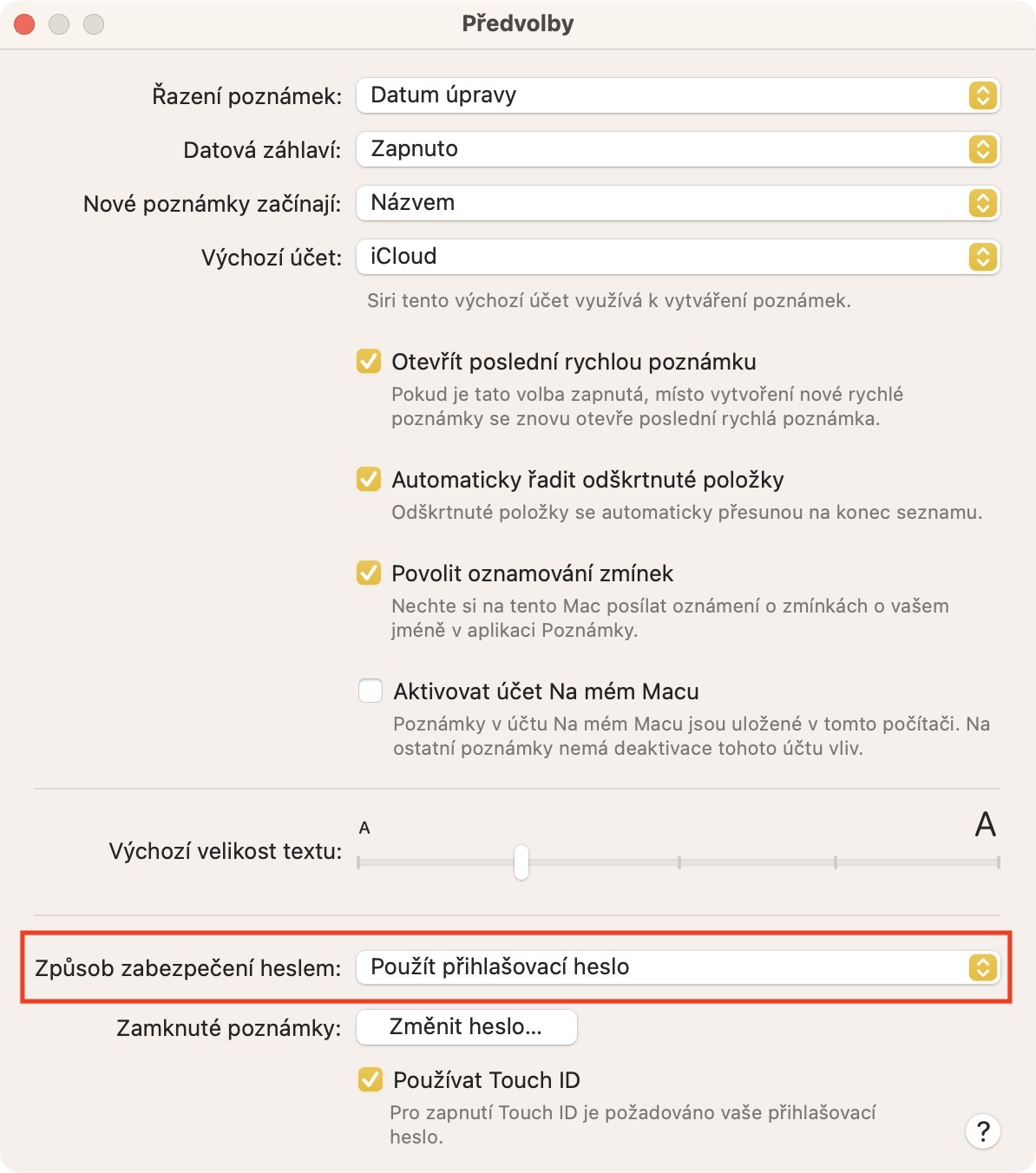The image size is (1036, 1173).
Task: Click the Otevřít poslední rychlou poznámku label
Action: point(574,362)
